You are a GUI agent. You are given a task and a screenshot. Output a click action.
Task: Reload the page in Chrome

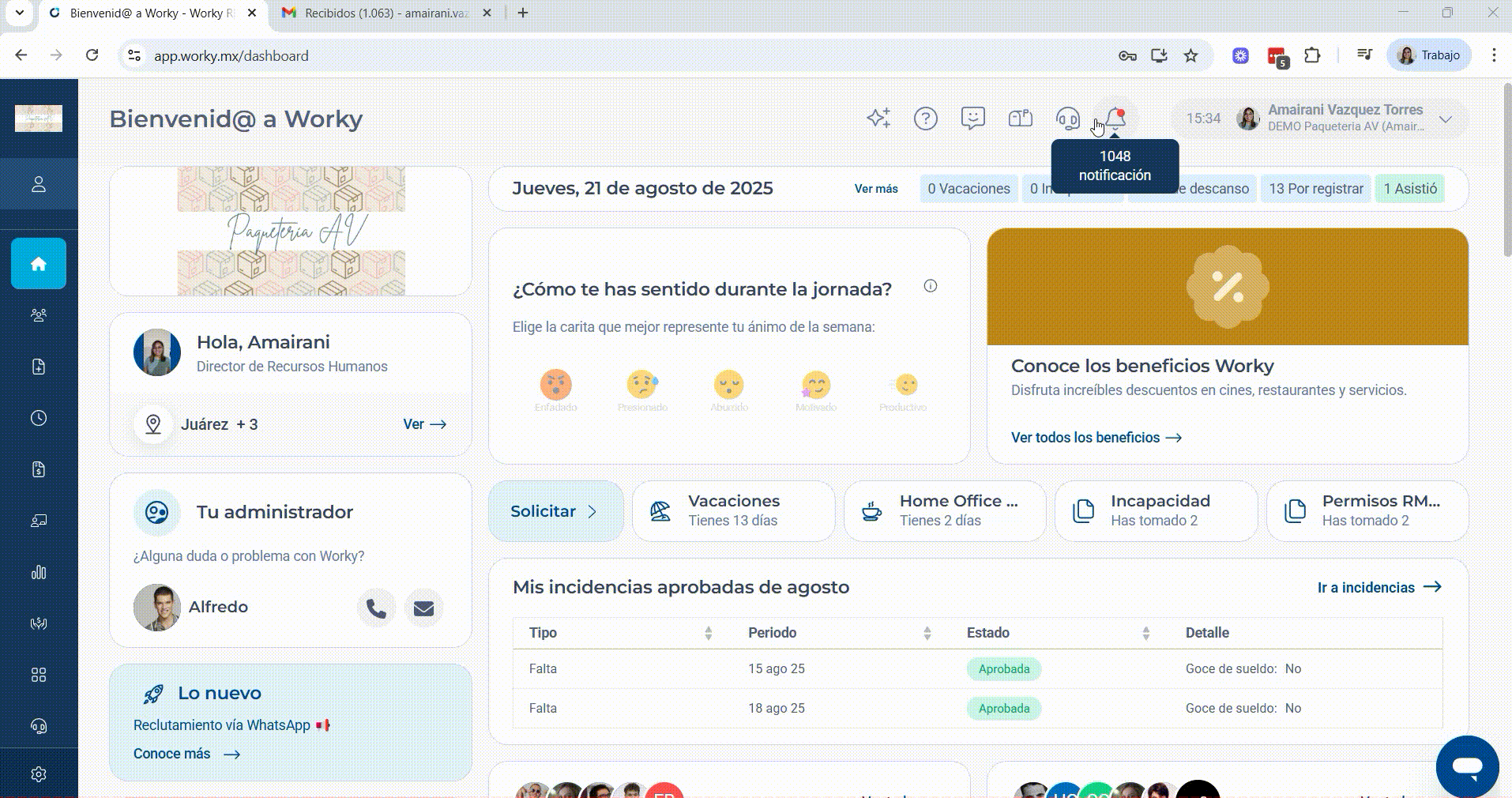tap(92, 55)
